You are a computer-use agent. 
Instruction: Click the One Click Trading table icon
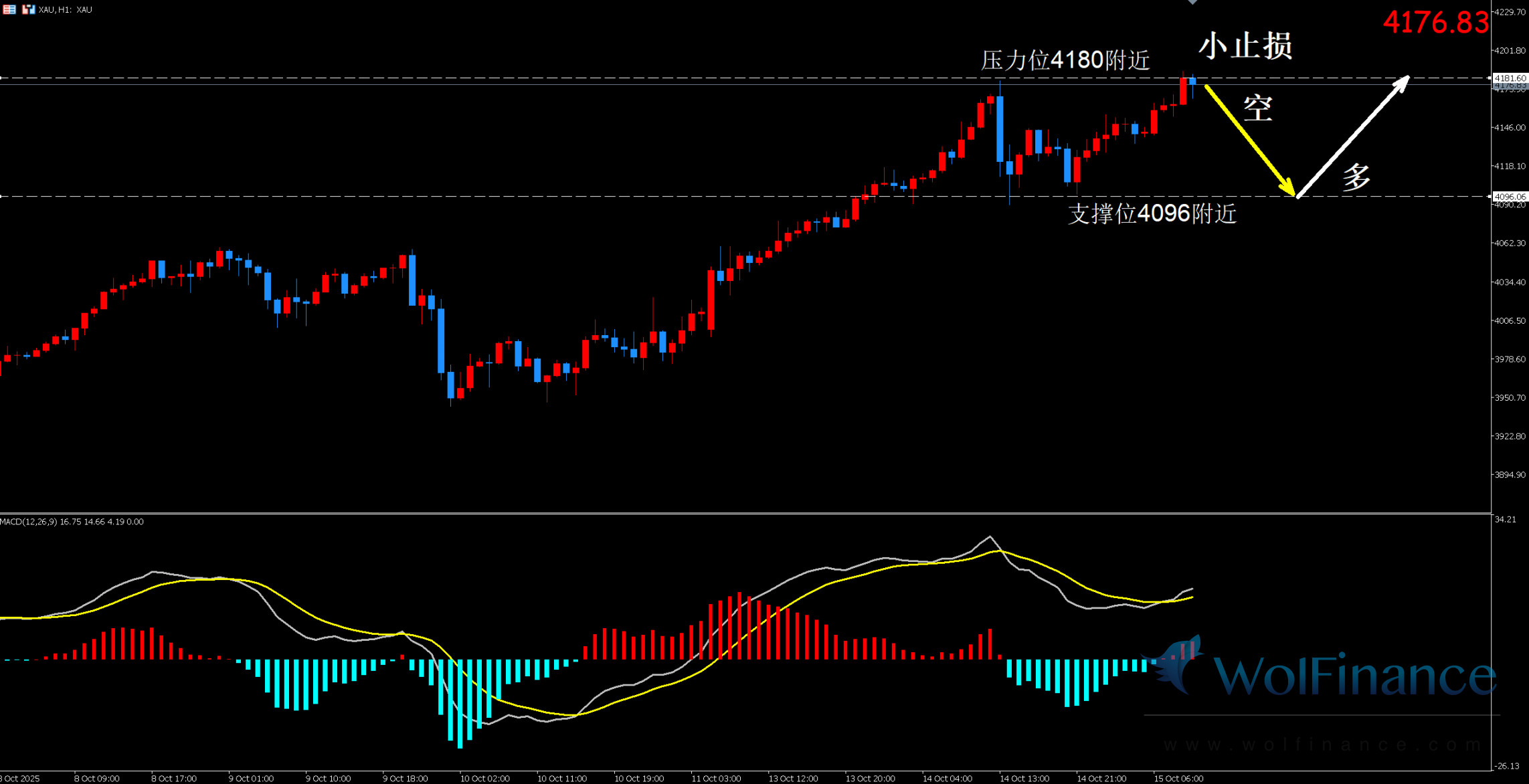9,9
